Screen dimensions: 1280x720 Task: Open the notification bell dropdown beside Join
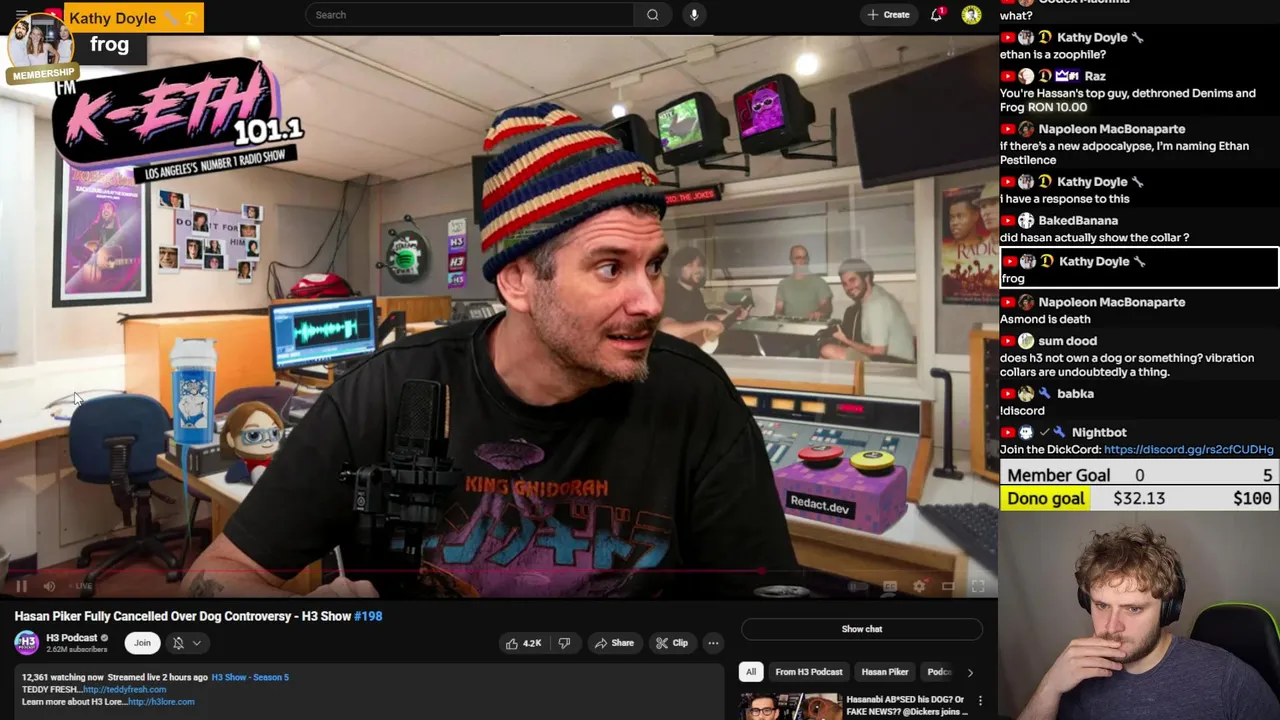(186, 643)
